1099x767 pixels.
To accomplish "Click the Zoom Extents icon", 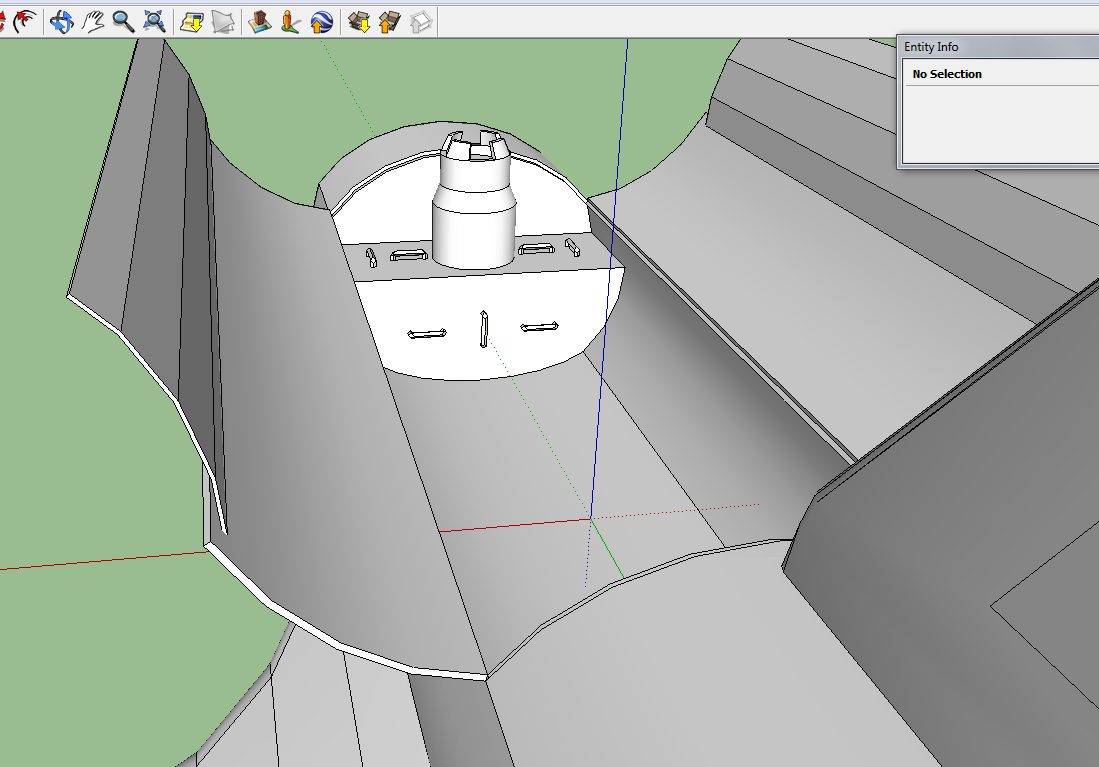I will (154, 22).
